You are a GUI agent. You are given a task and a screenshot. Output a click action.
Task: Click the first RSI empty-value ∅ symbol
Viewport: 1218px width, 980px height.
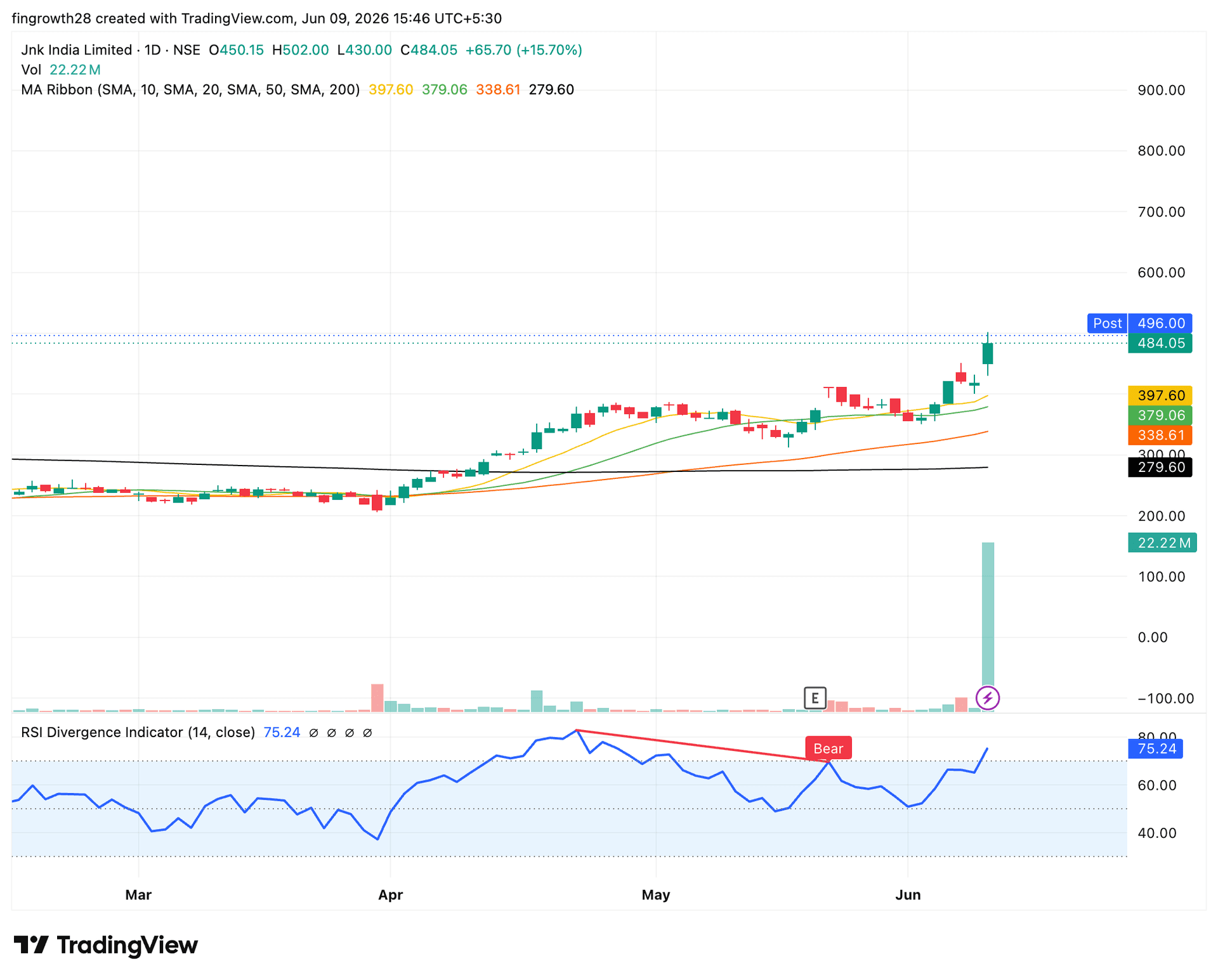pyautogui.click(x=313, y=733)
